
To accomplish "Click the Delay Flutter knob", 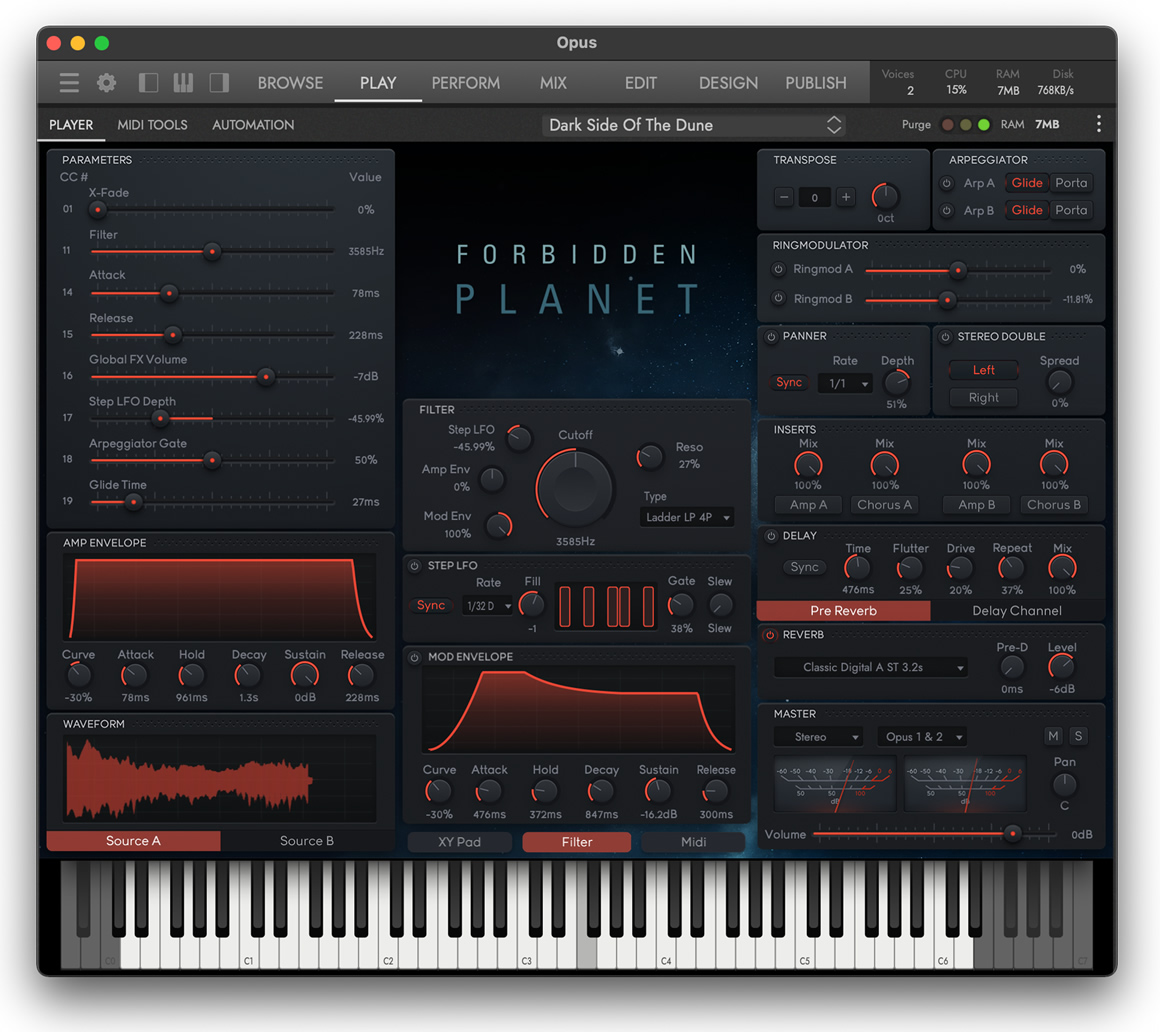I will click(910, 569).
